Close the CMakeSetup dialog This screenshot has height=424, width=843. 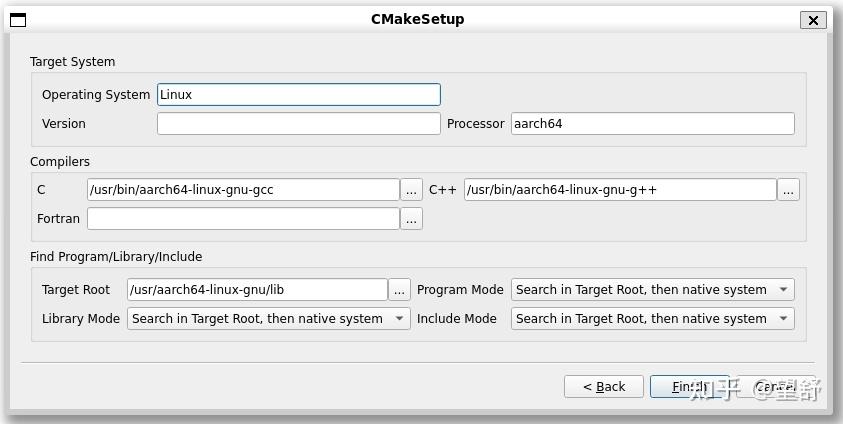pos(813,20)
